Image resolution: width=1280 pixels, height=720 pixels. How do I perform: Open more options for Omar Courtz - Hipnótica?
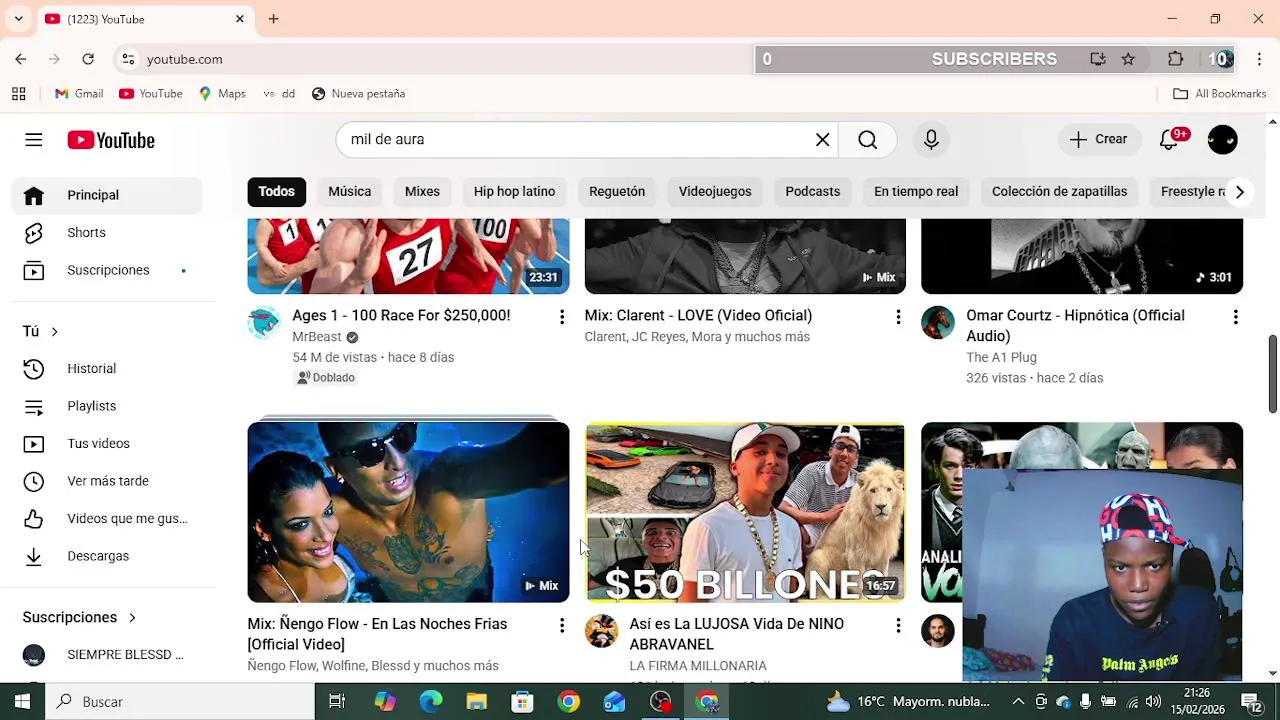coord(1235,317)
